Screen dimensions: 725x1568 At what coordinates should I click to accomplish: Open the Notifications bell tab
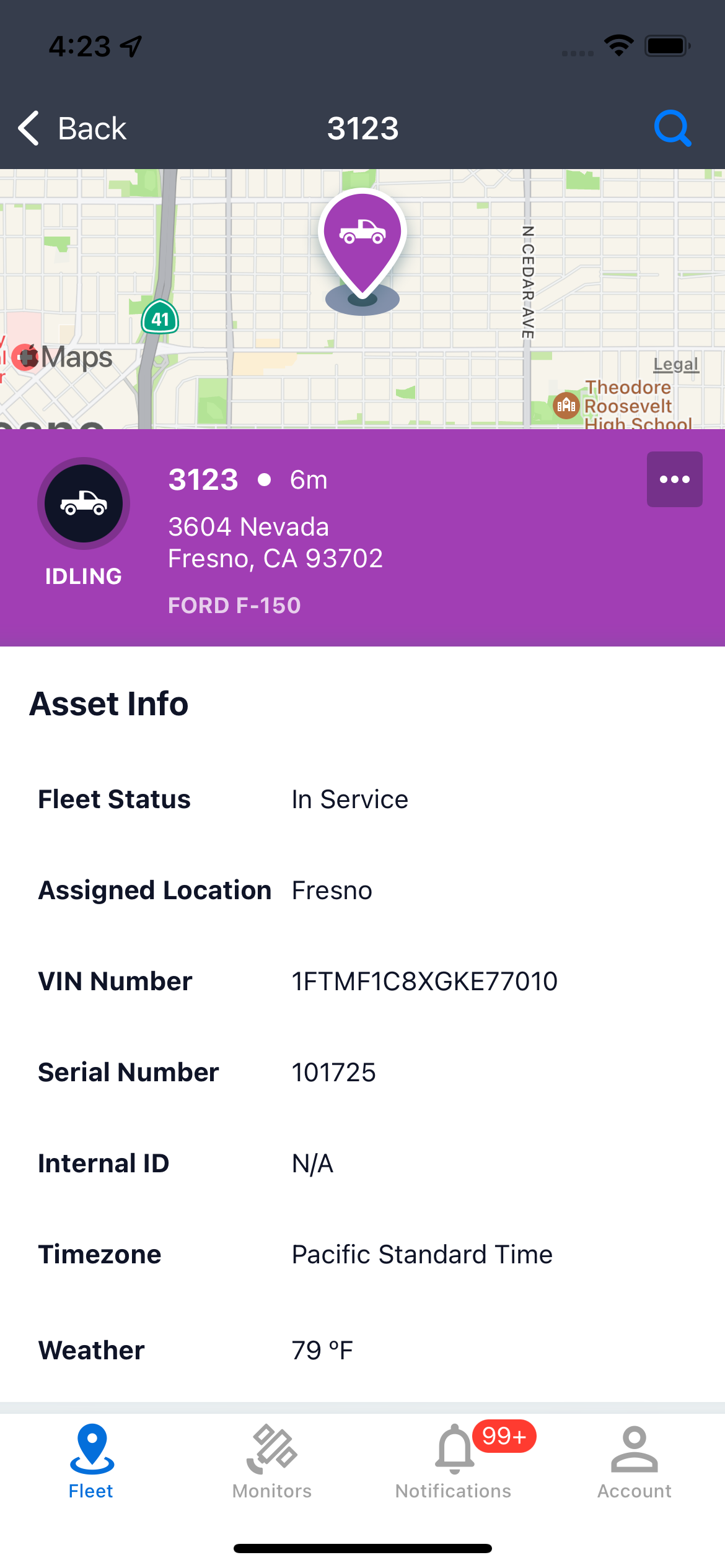coord(454,1460)
